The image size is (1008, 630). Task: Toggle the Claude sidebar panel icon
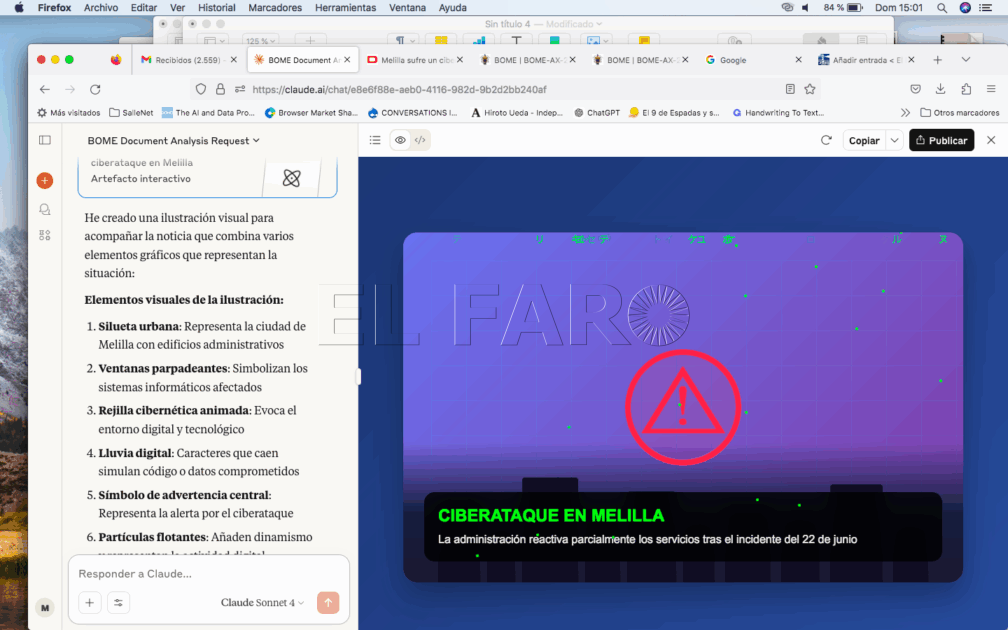(x=45, y=141)
